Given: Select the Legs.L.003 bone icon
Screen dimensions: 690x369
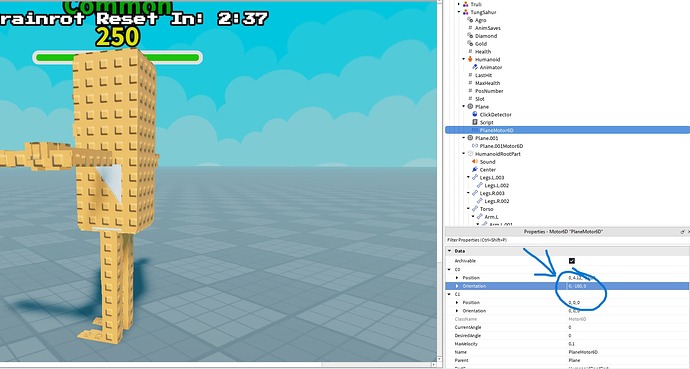Looking at the screenshot, I should click(x=475, y=178).
